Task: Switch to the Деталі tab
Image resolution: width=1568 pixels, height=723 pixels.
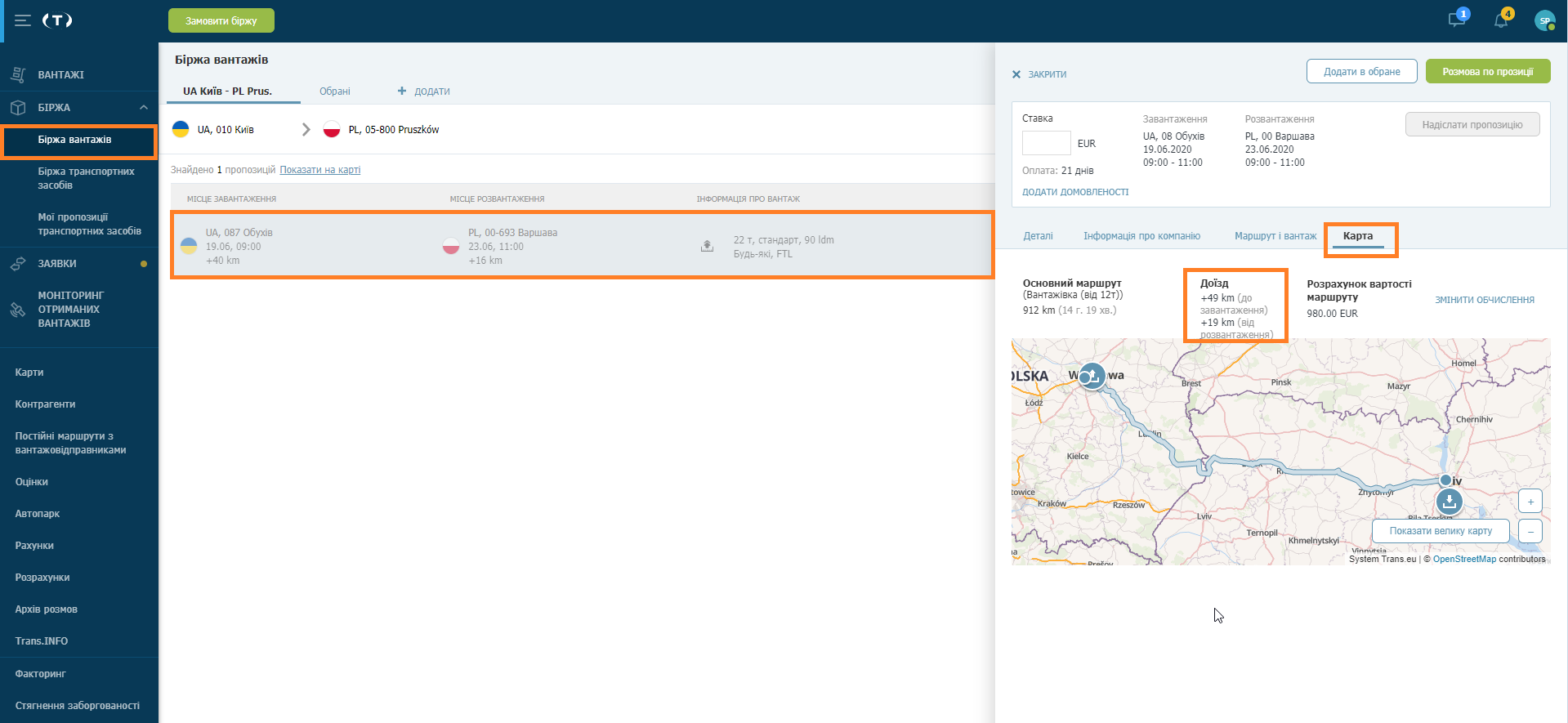Action: click(x=1038, y=236)
